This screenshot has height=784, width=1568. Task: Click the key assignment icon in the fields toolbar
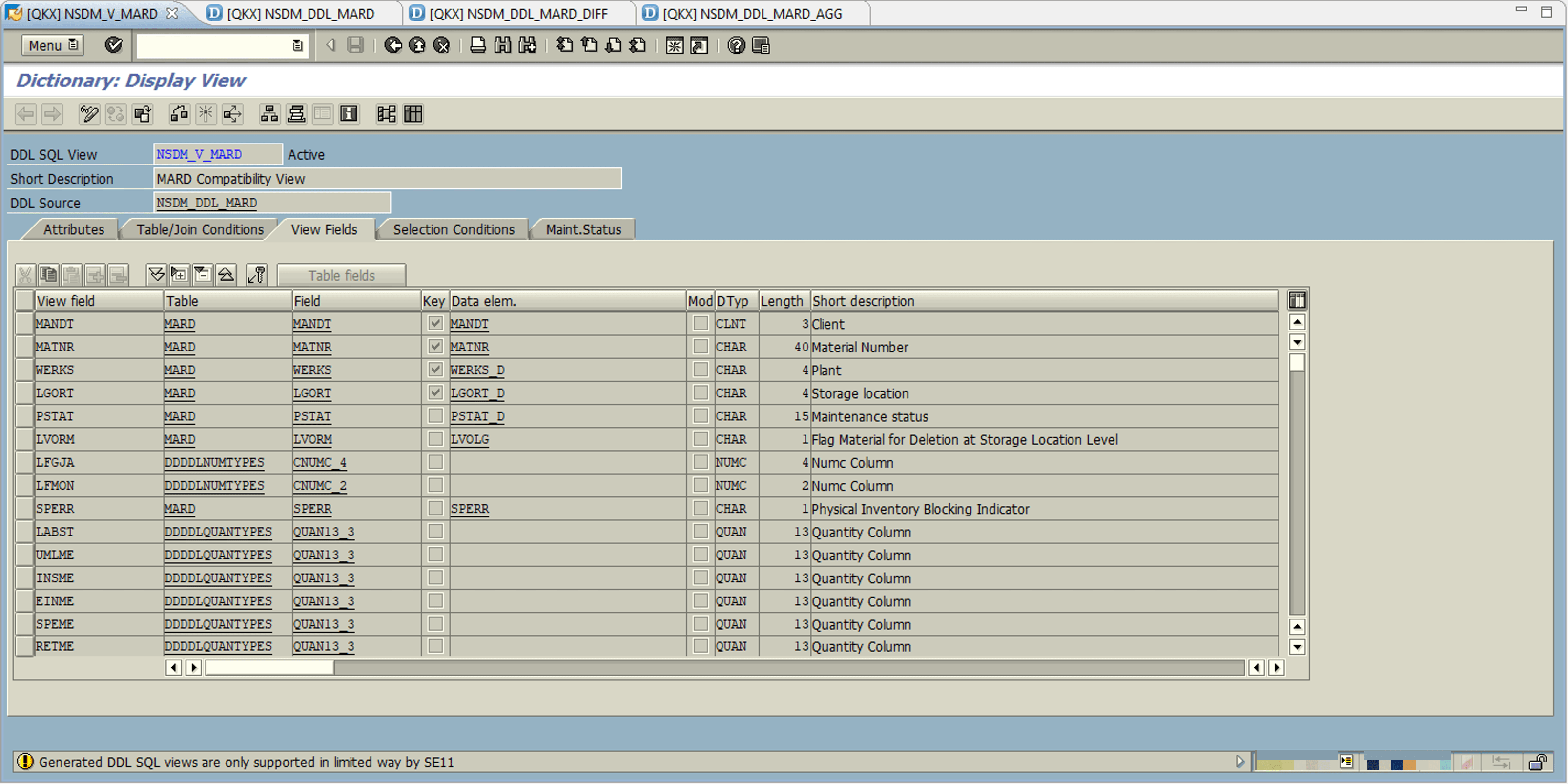coord(256,274)
